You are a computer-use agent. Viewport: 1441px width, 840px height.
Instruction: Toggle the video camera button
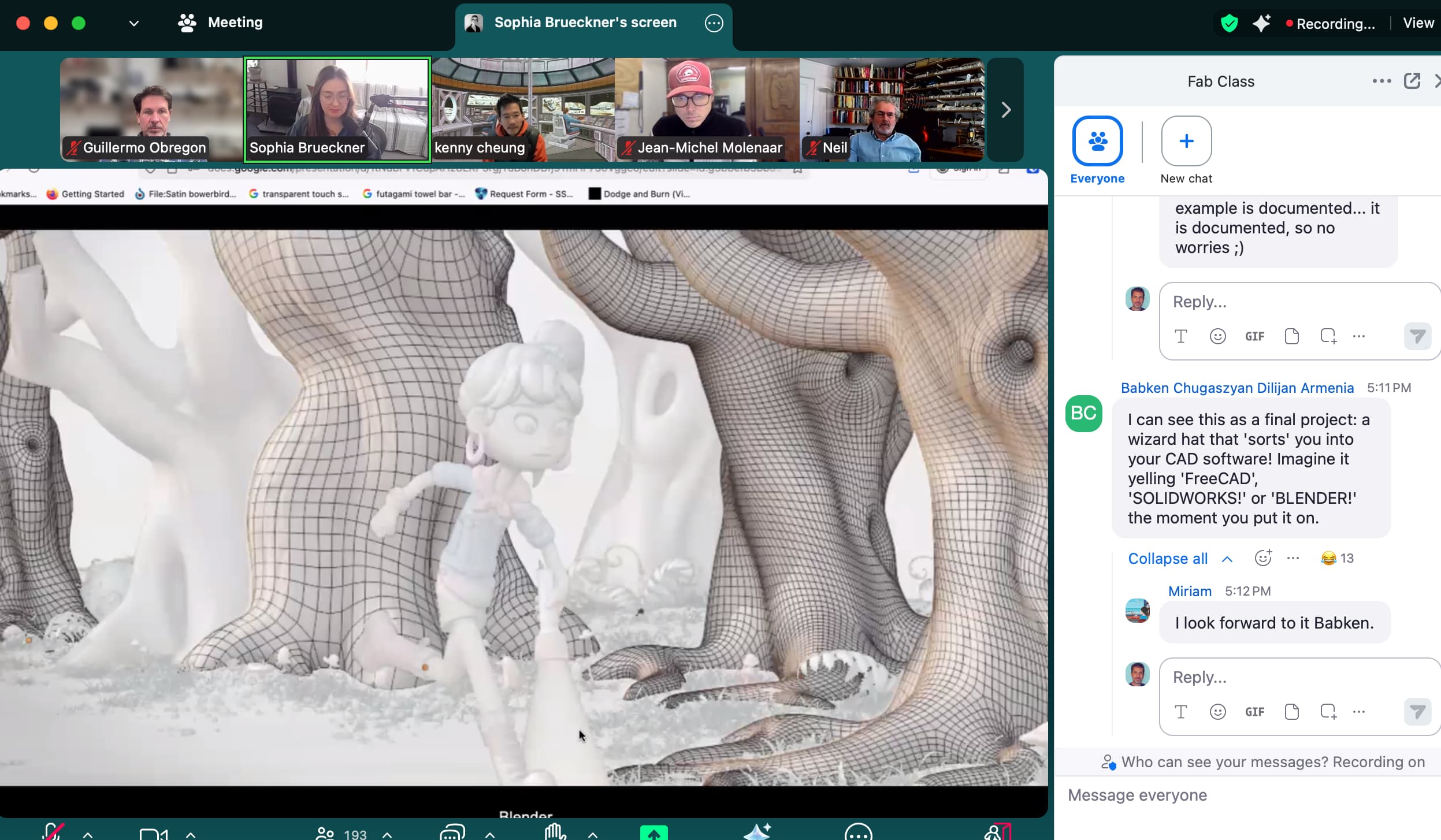click(x=153, y=834)
